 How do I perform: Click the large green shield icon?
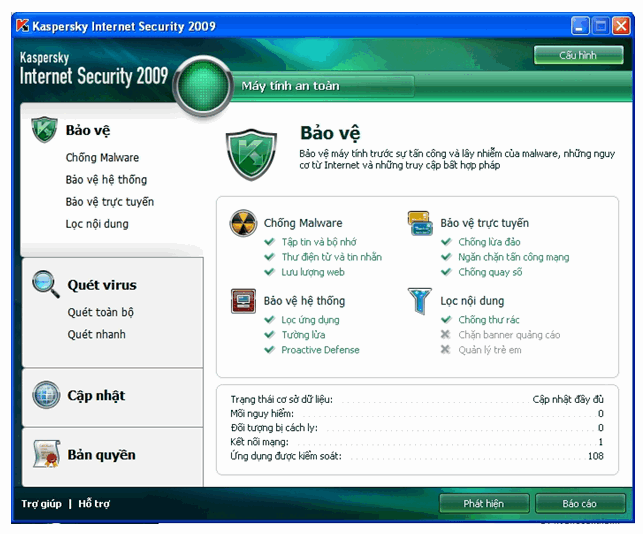[251, 154]
